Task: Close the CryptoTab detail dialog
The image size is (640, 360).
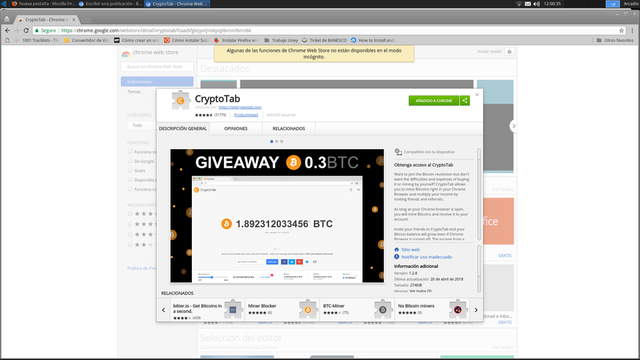Action: (x=477, y=94)
